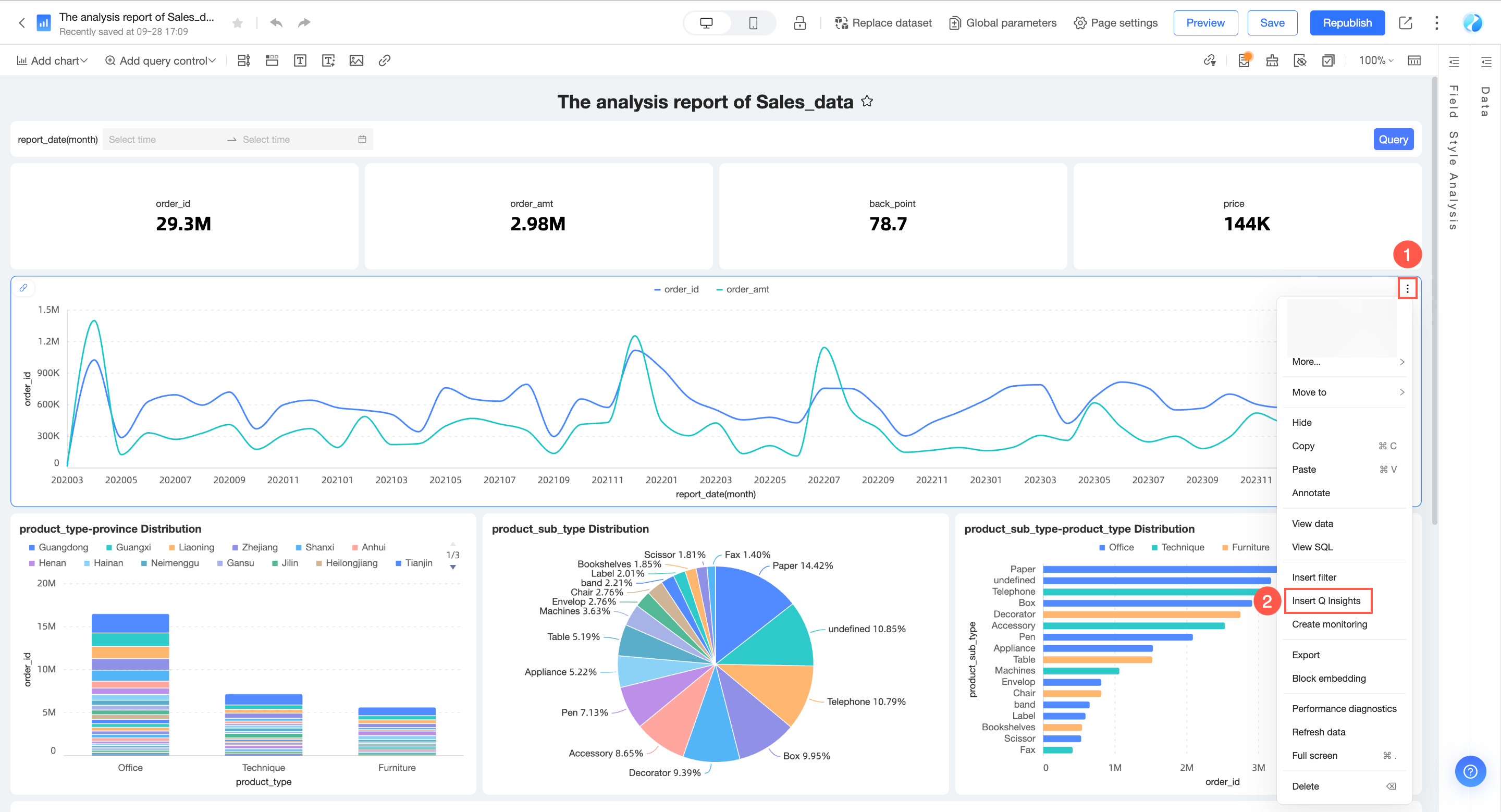Insert a text element using the Text icon
This screenshot has width=1501, height=812.
coord(300,60)
